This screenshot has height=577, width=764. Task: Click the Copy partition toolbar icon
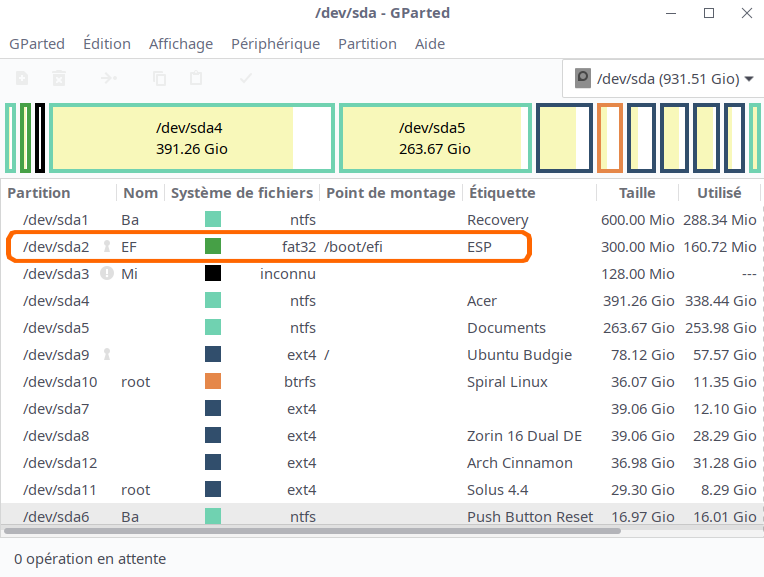160,78
